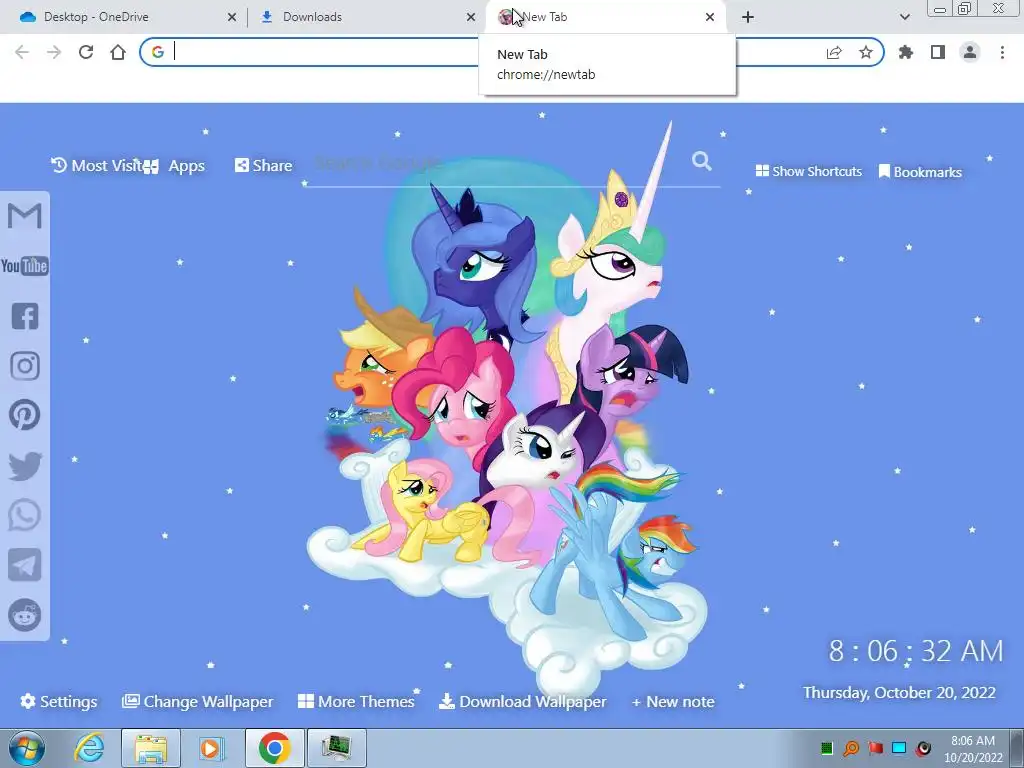Open the system monitor taskbar app
Viewport: 1024px width, 768px height.
click(336, 748)
